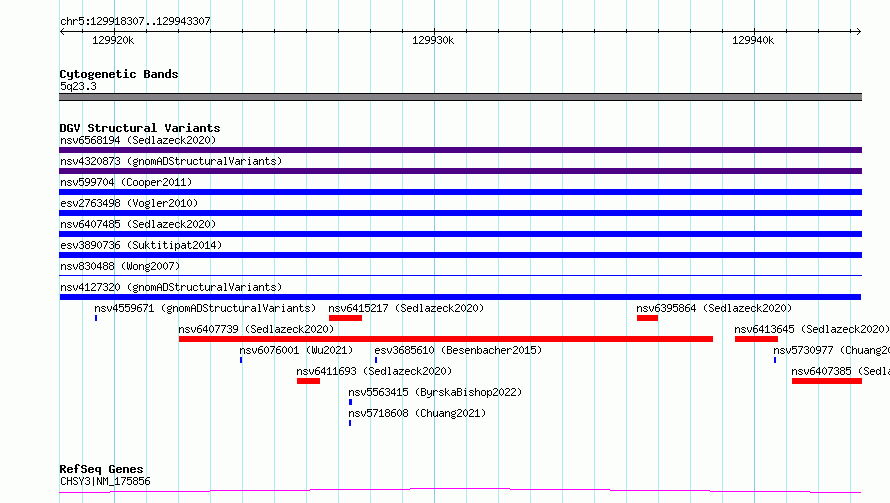Image resolution: width=890 pixels, height=503 pixels.
Task: Click the nsv6568194 (Sedlazeck2020) variant label
Action: point(138,140)
